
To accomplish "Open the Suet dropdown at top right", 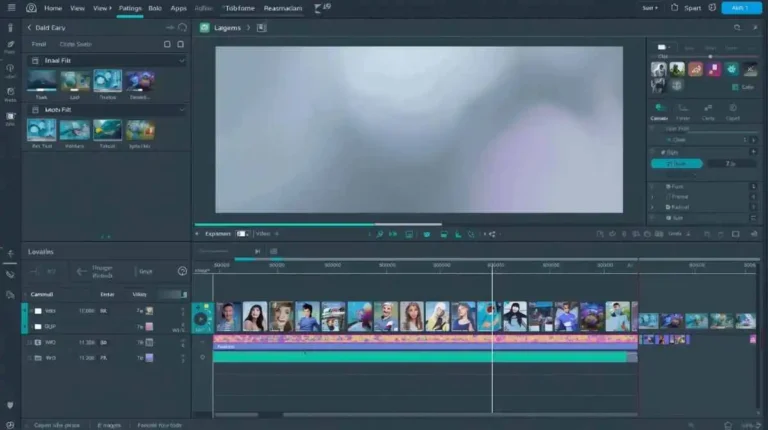I will click(649, 8).
